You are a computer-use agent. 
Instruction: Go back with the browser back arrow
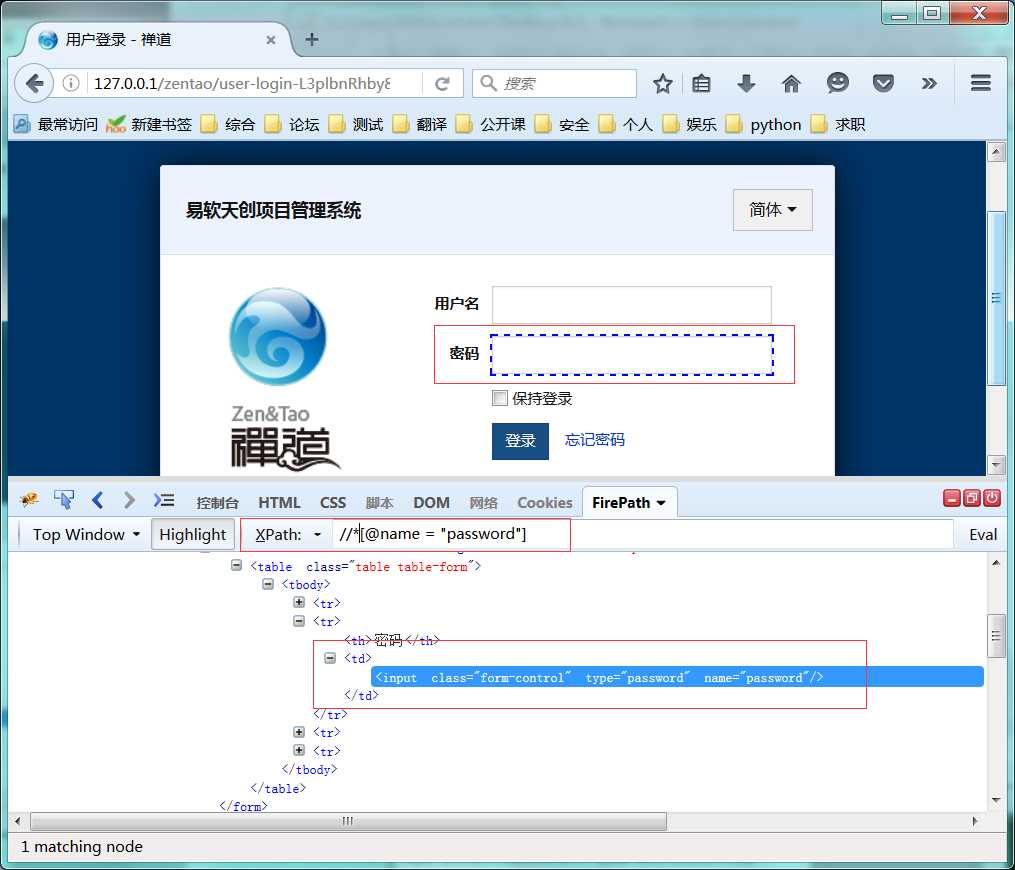tap(33, 84)
